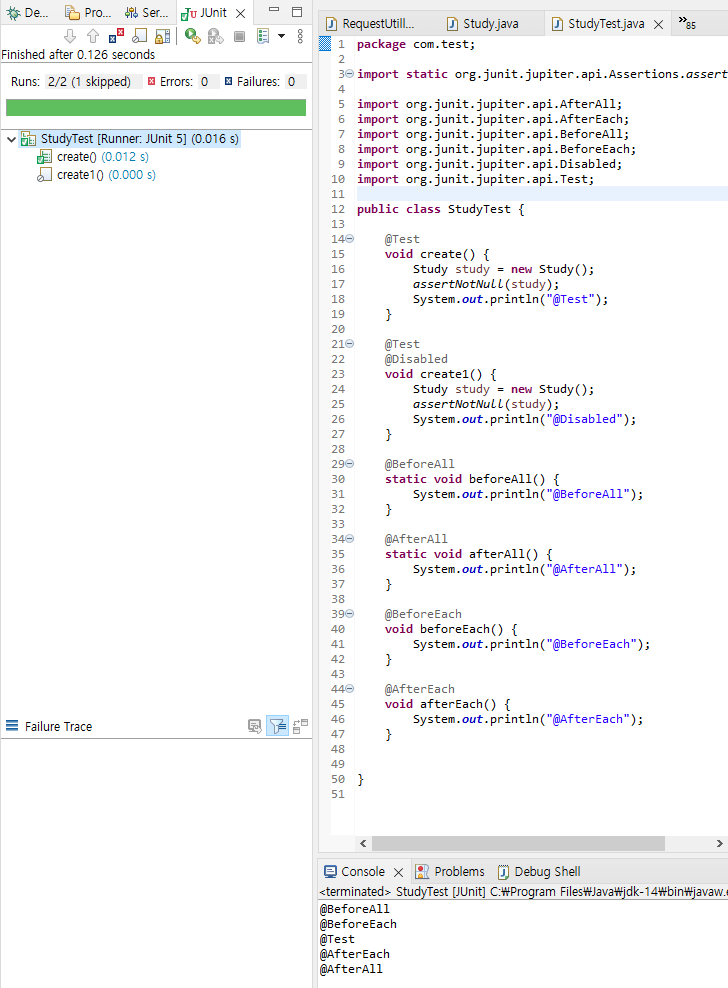This screenshot has width=728, height=988.
Task: Fold afterAll() method at line 34
Action: pos(350,539)
